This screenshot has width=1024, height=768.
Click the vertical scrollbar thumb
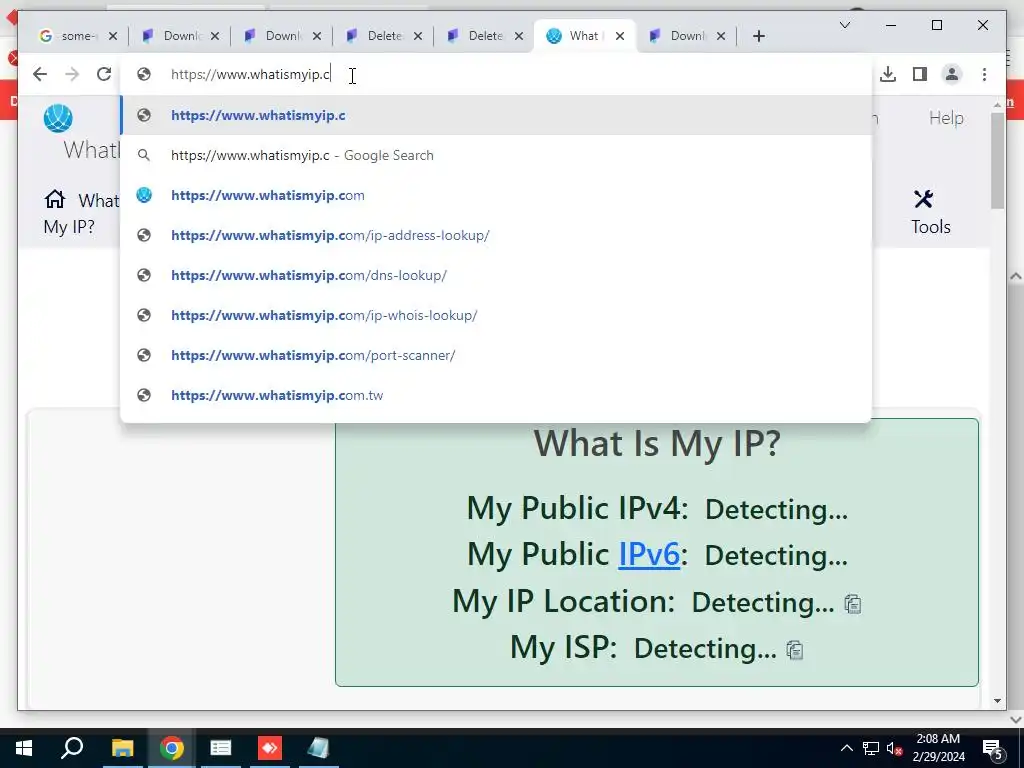tap(997, 161)
